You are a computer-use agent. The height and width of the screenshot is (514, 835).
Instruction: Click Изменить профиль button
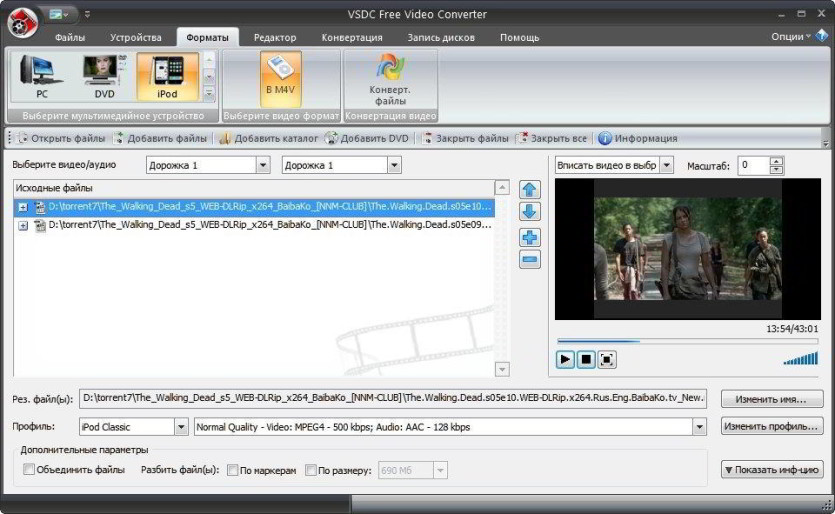772,426
